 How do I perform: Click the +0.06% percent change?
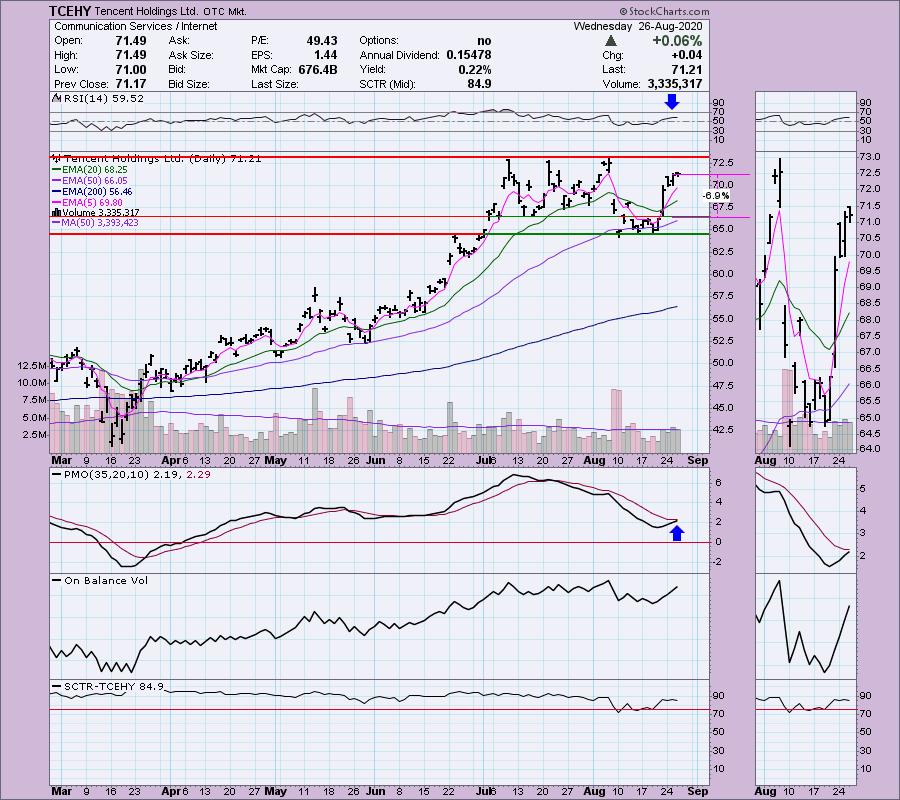[677, 41]
